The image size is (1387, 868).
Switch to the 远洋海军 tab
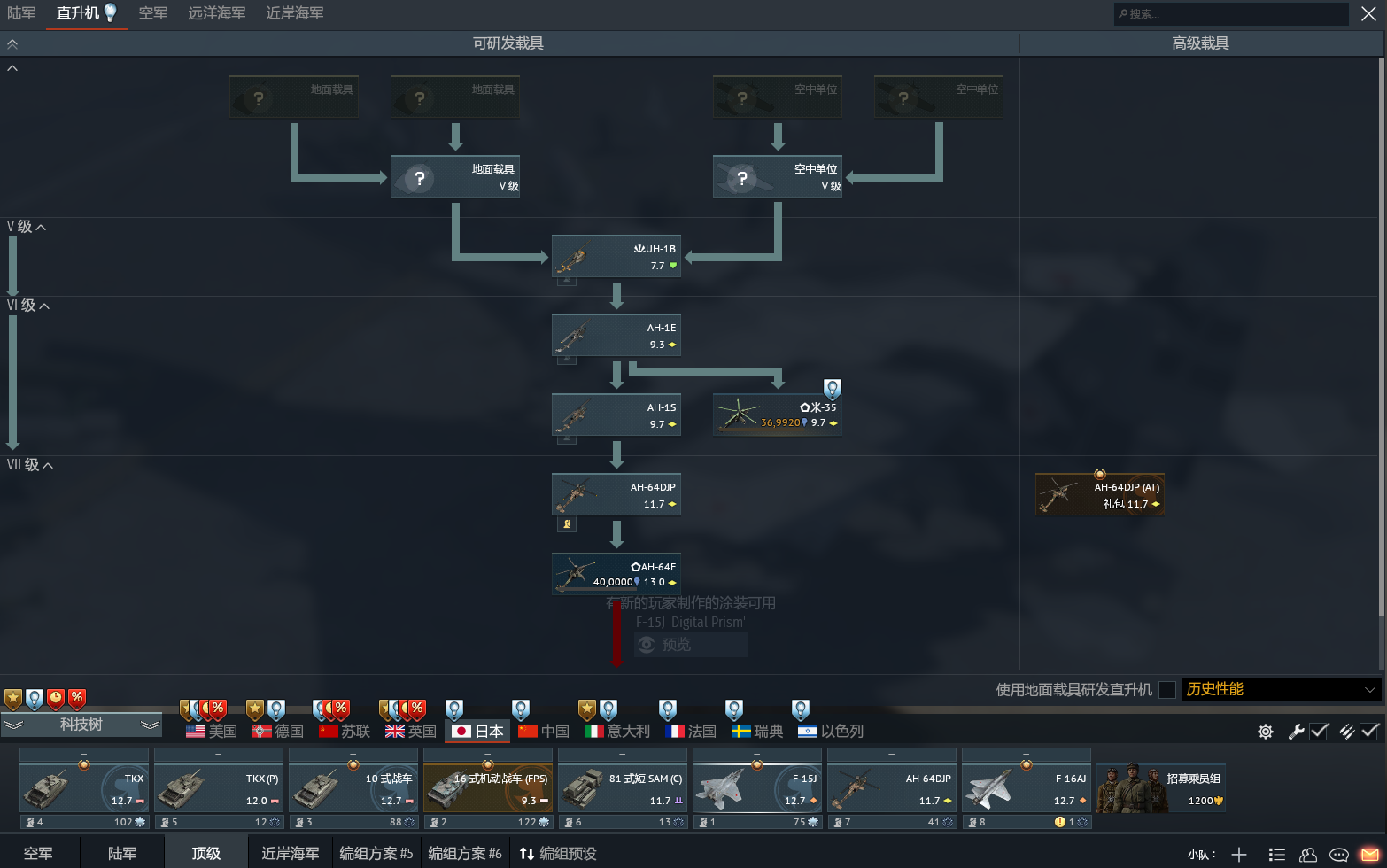point(217,13)
